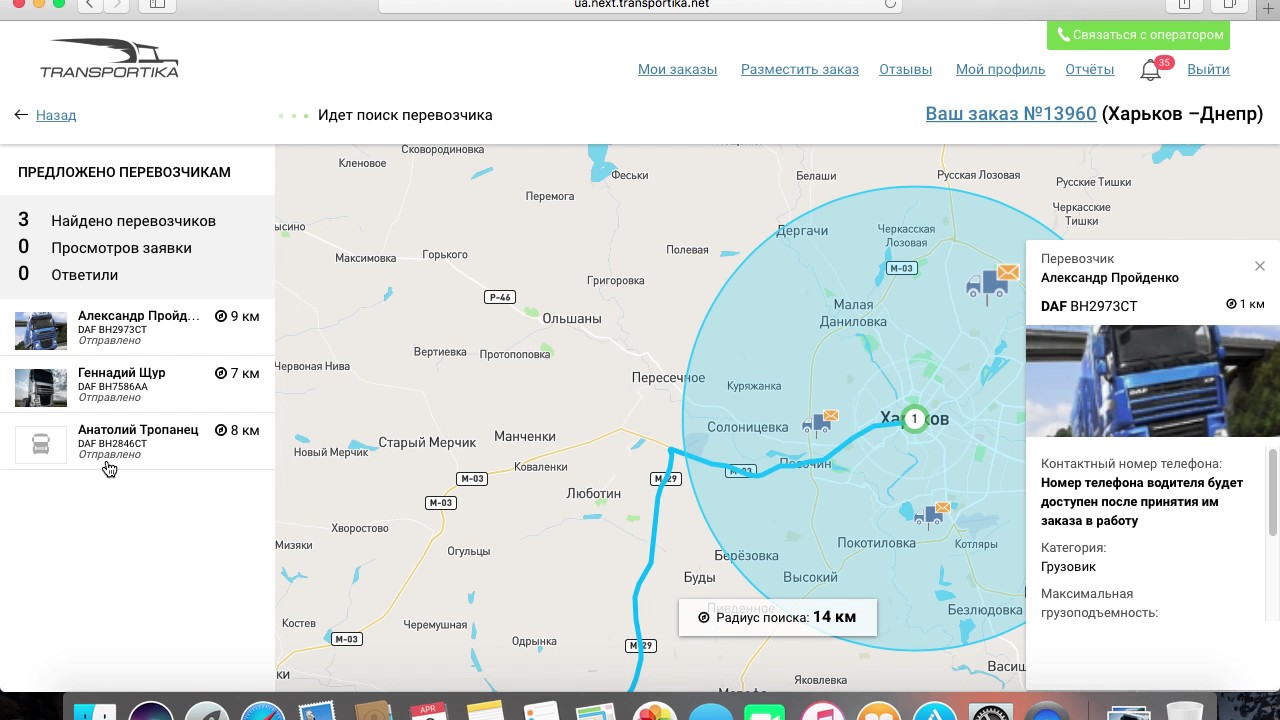Click the Просмотров заявки counter
Viewport: 1280px width, 720px height.
[x=121, y=248]
